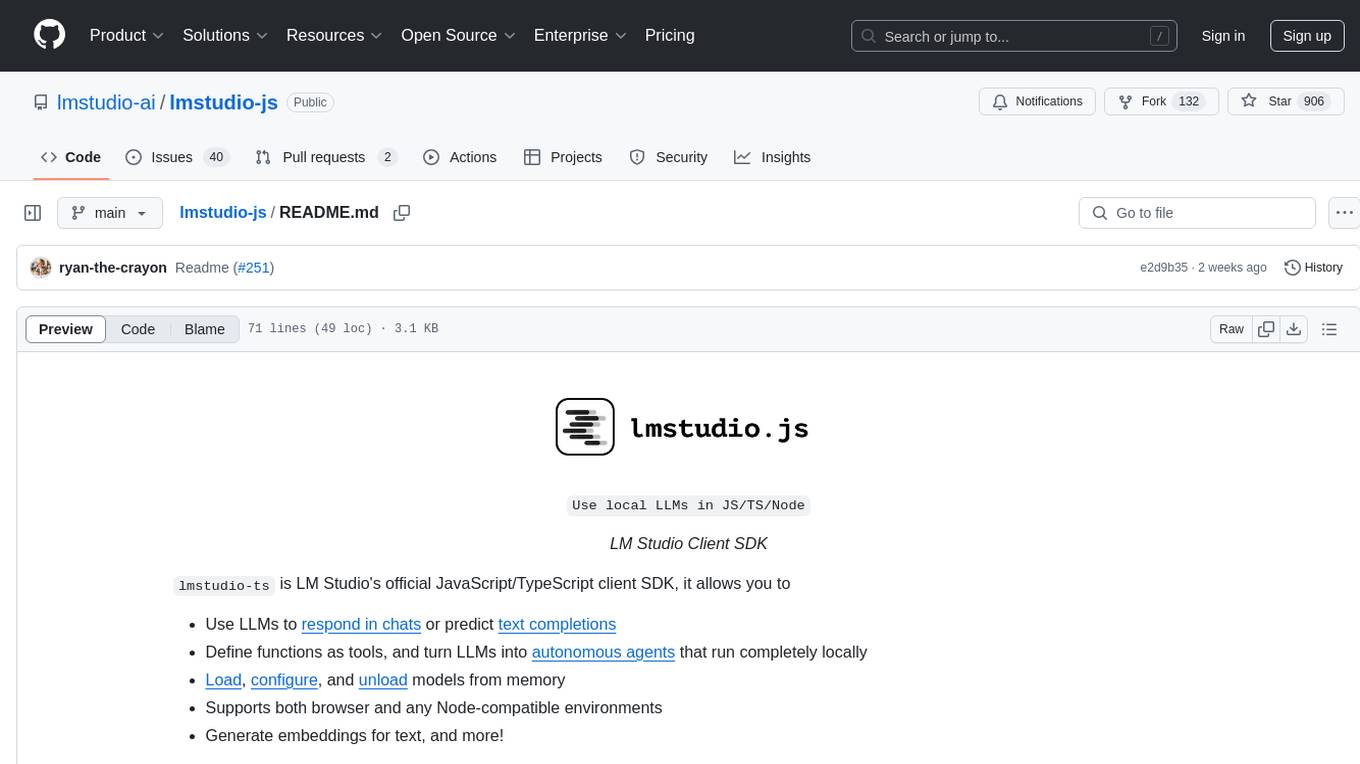Screen dimensions: 1360x764
Task: Open pull request #251 link
Action: pyautogui.click(x=253, y=268)
